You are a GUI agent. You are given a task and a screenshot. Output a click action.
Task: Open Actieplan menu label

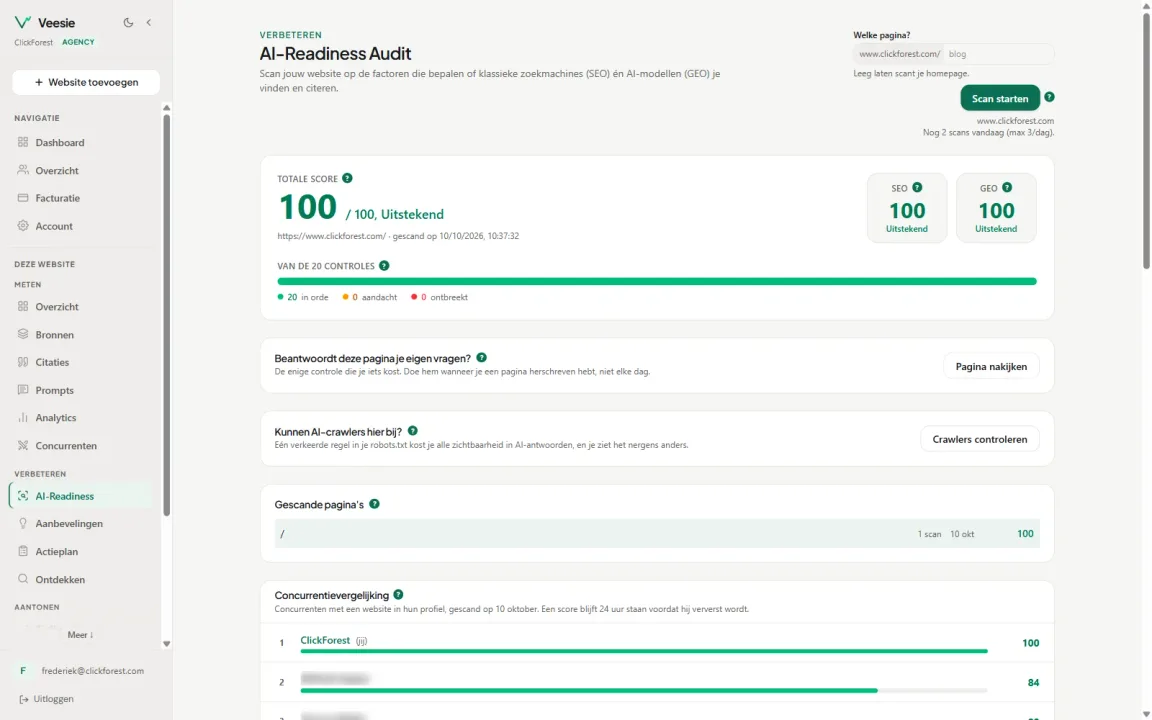pyautogui.click(x=57, y=552)
